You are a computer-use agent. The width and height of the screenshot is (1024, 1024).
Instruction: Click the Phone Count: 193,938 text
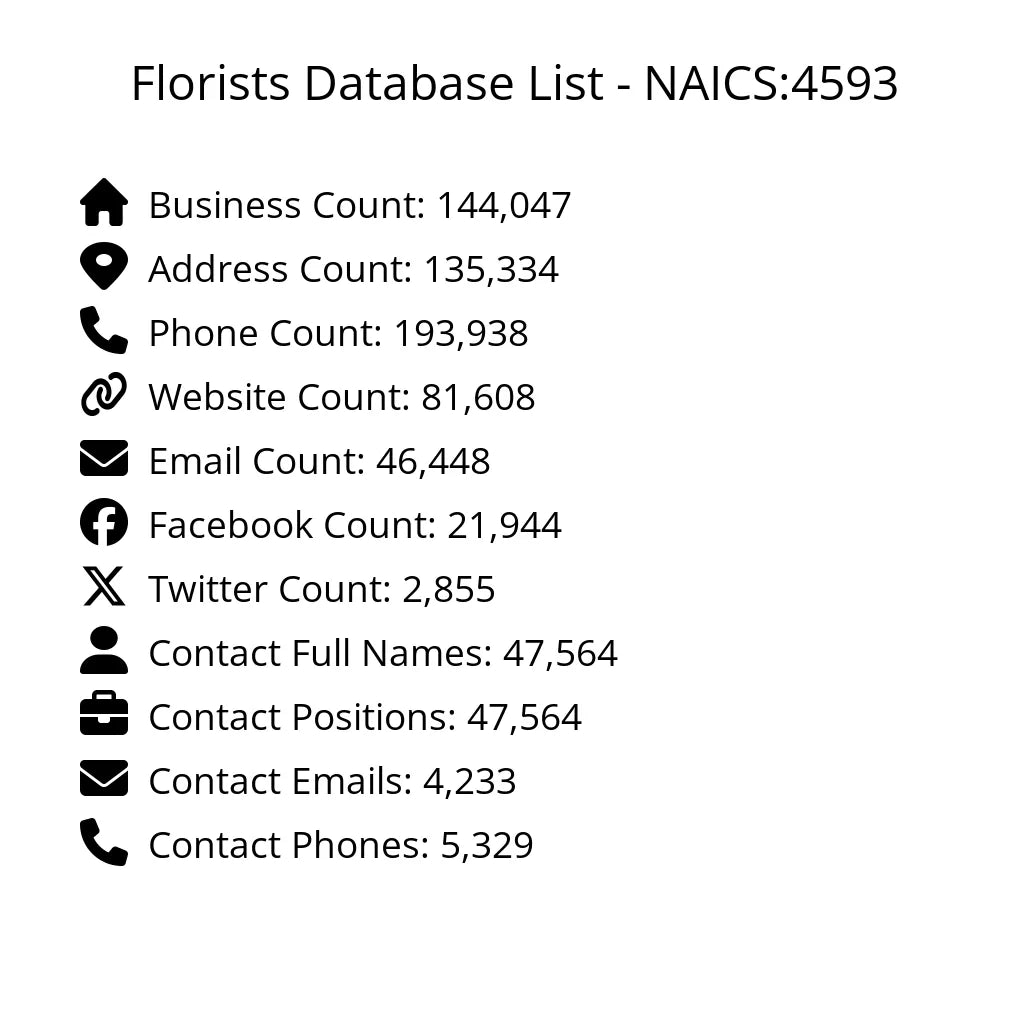coord(338,334)
